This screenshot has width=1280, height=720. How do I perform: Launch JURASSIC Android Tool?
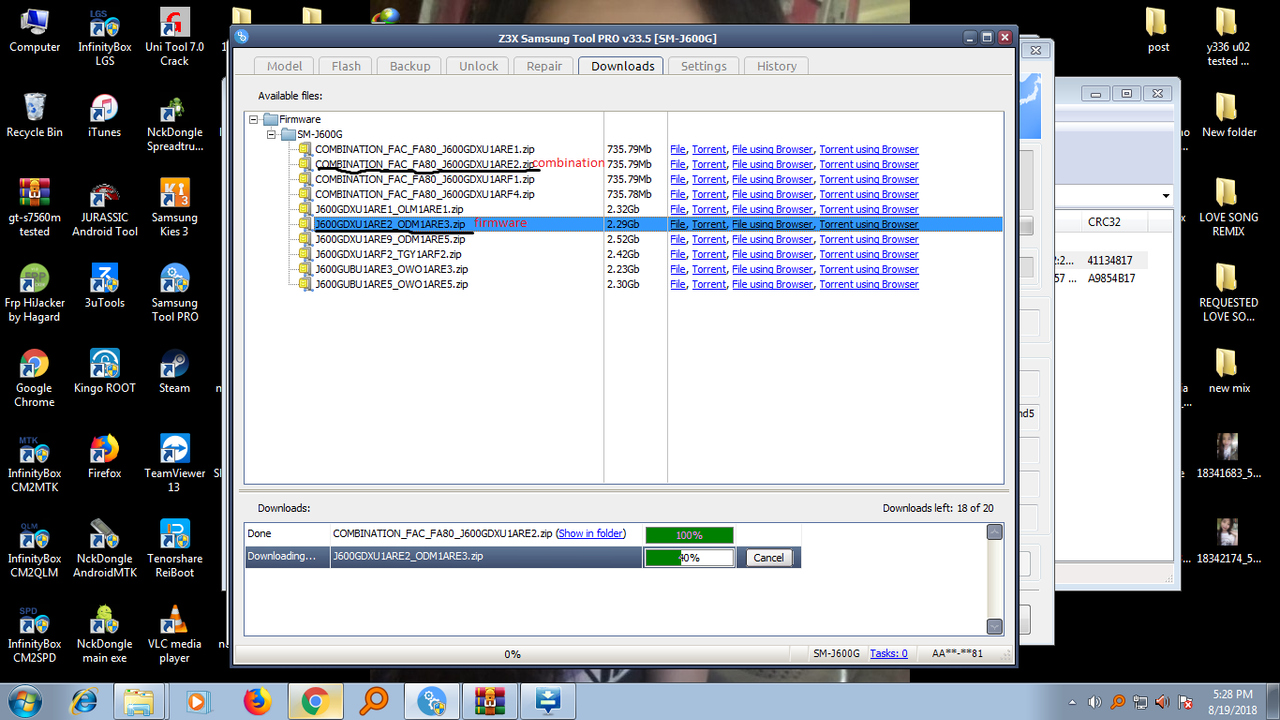104,208
